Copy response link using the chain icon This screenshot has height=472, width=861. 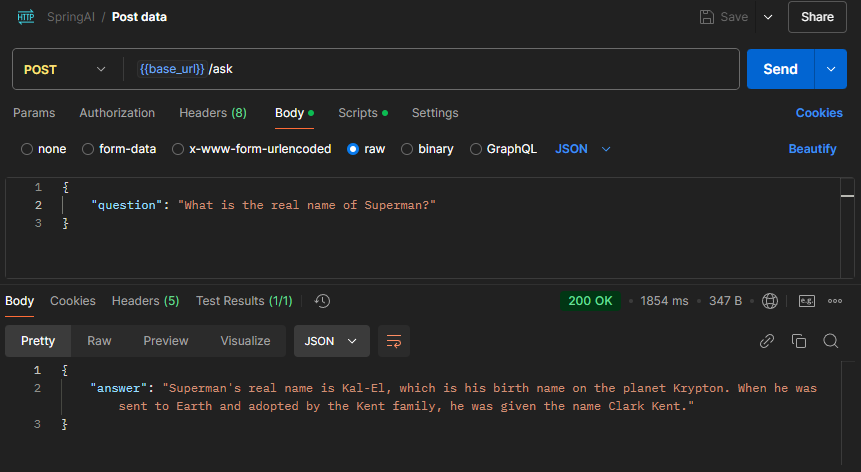pyautogui.click(x=767, y=341)
